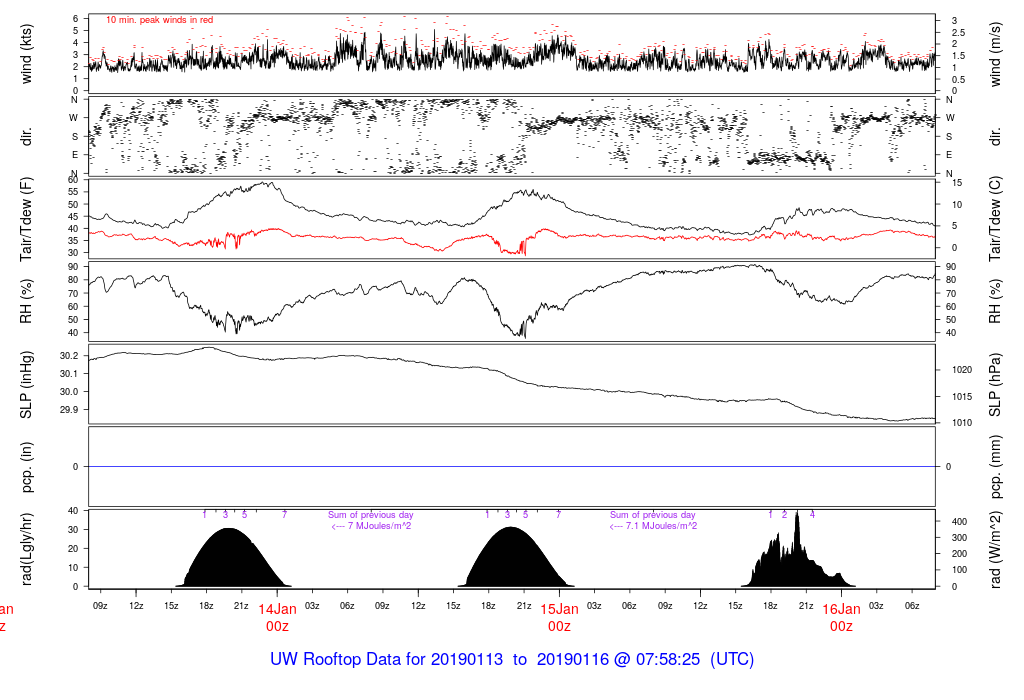Click the "2.5" tick on wind m/s axis
This screenshot has width=1024, height=700.
click(958, 33)
